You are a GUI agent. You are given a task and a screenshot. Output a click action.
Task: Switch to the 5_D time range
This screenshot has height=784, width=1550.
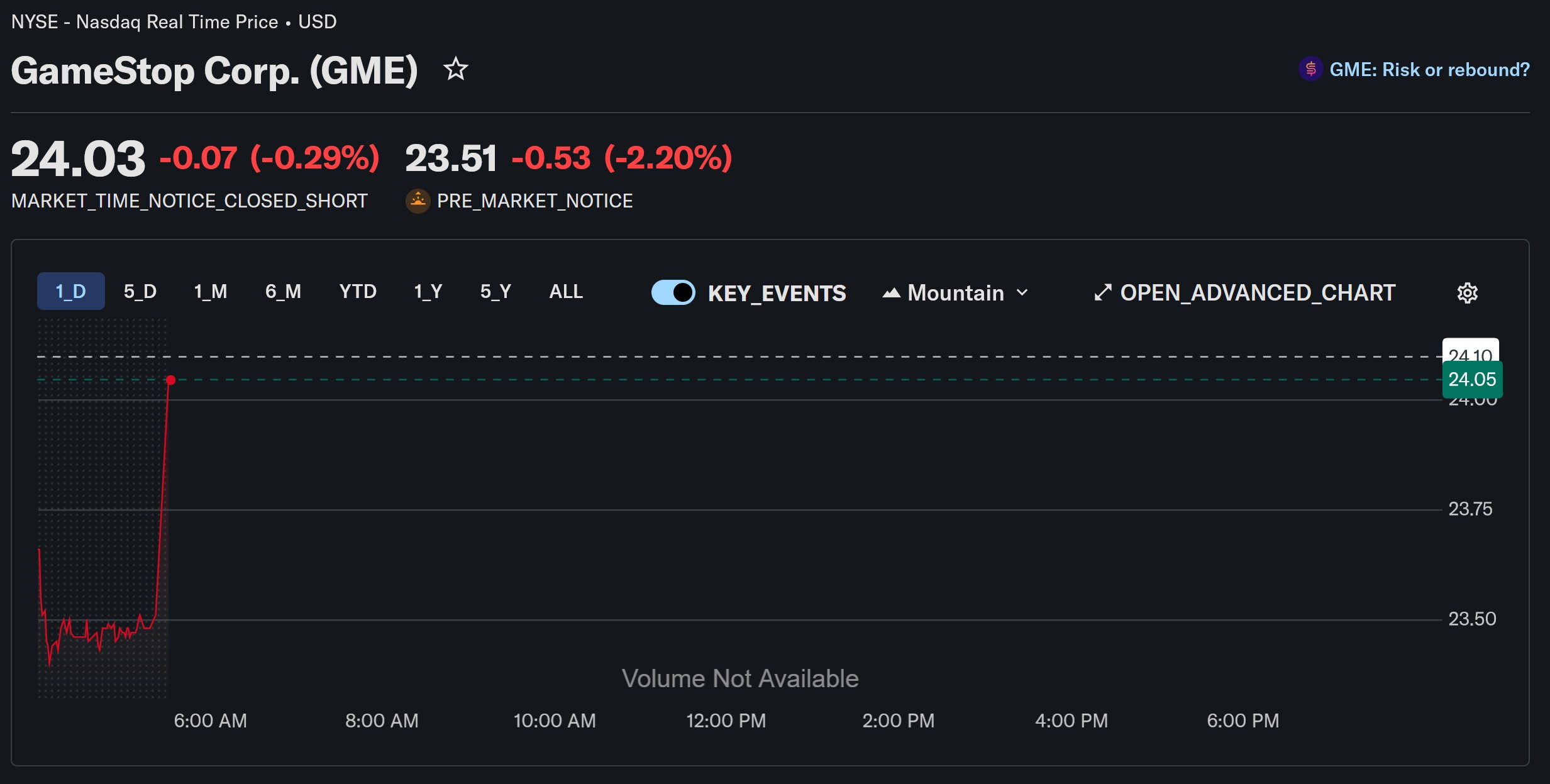(140, 292)
